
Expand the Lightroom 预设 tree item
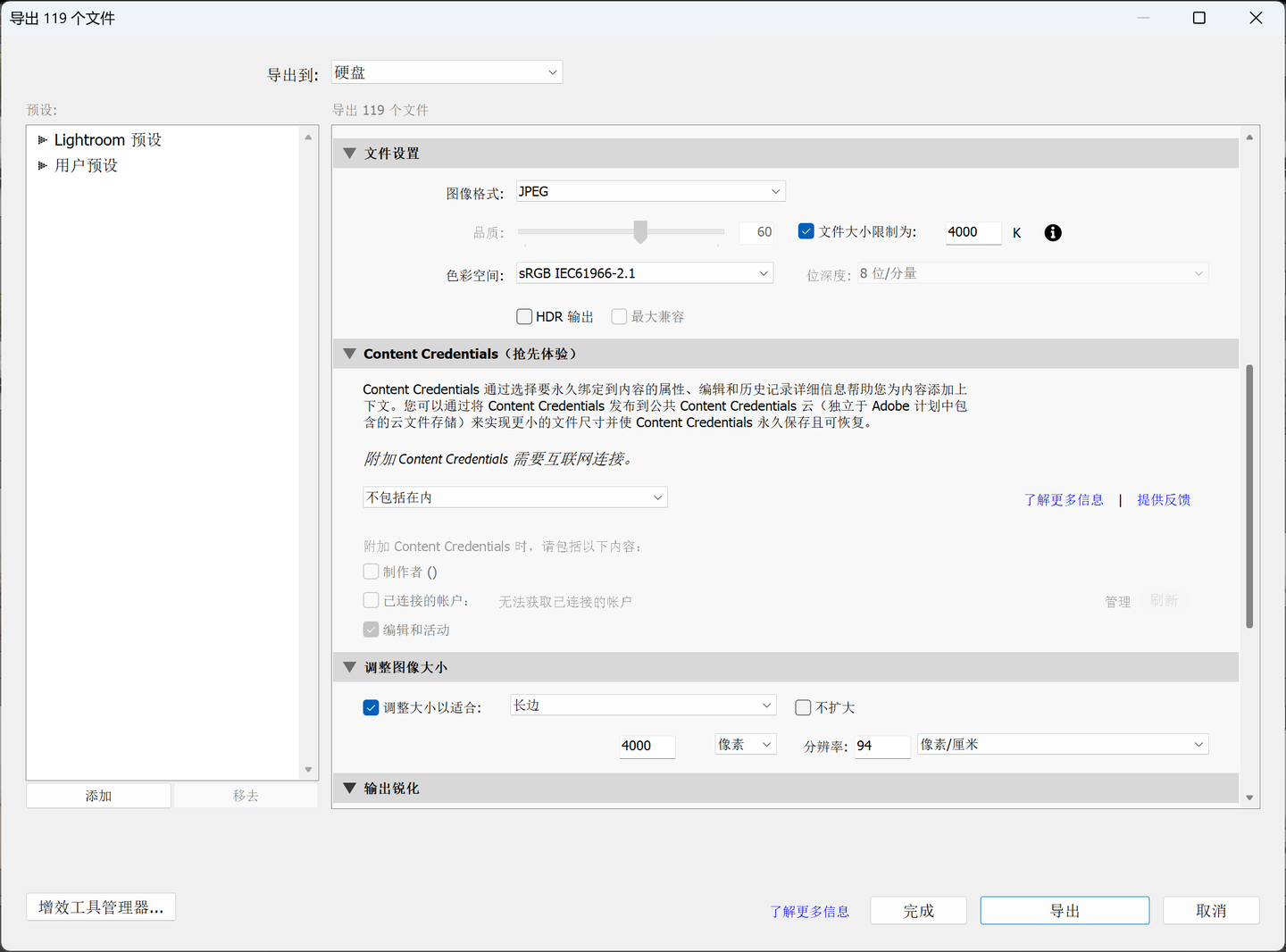pyautogui.click(x=42, y=140)
